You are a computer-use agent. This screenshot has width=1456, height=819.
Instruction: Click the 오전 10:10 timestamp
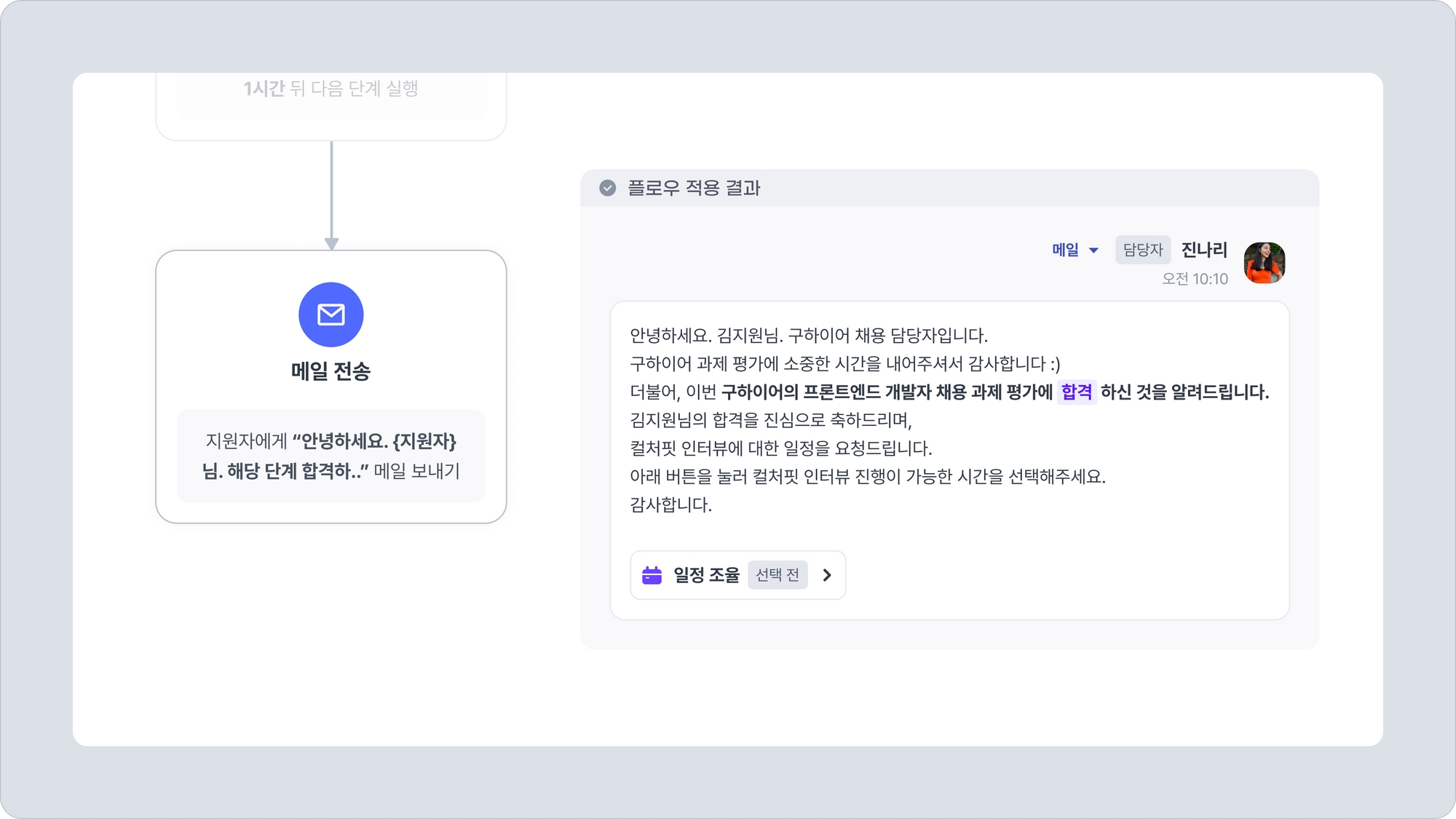pos(1195,279)
